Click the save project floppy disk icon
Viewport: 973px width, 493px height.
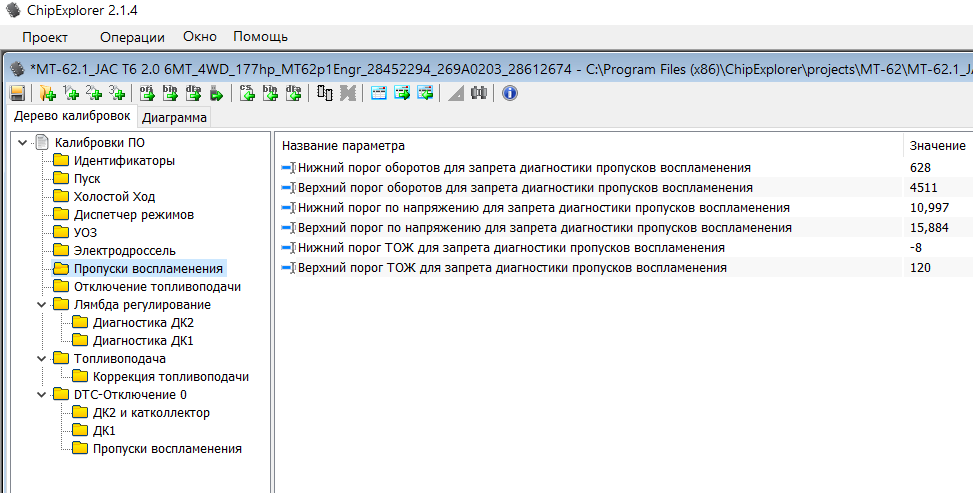[x=17, y=94]
